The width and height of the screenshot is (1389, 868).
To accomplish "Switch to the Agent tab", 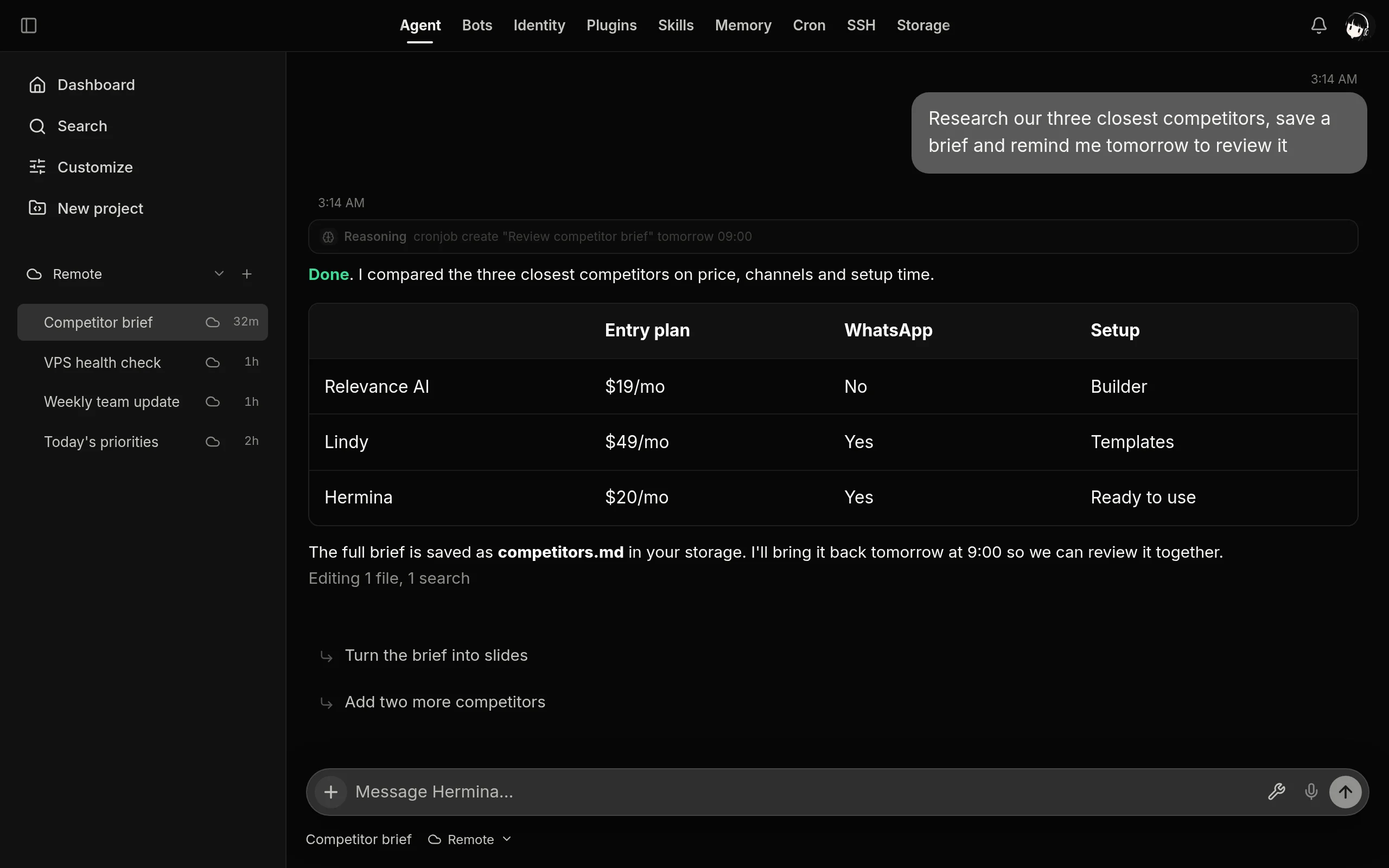I will 420,25.
